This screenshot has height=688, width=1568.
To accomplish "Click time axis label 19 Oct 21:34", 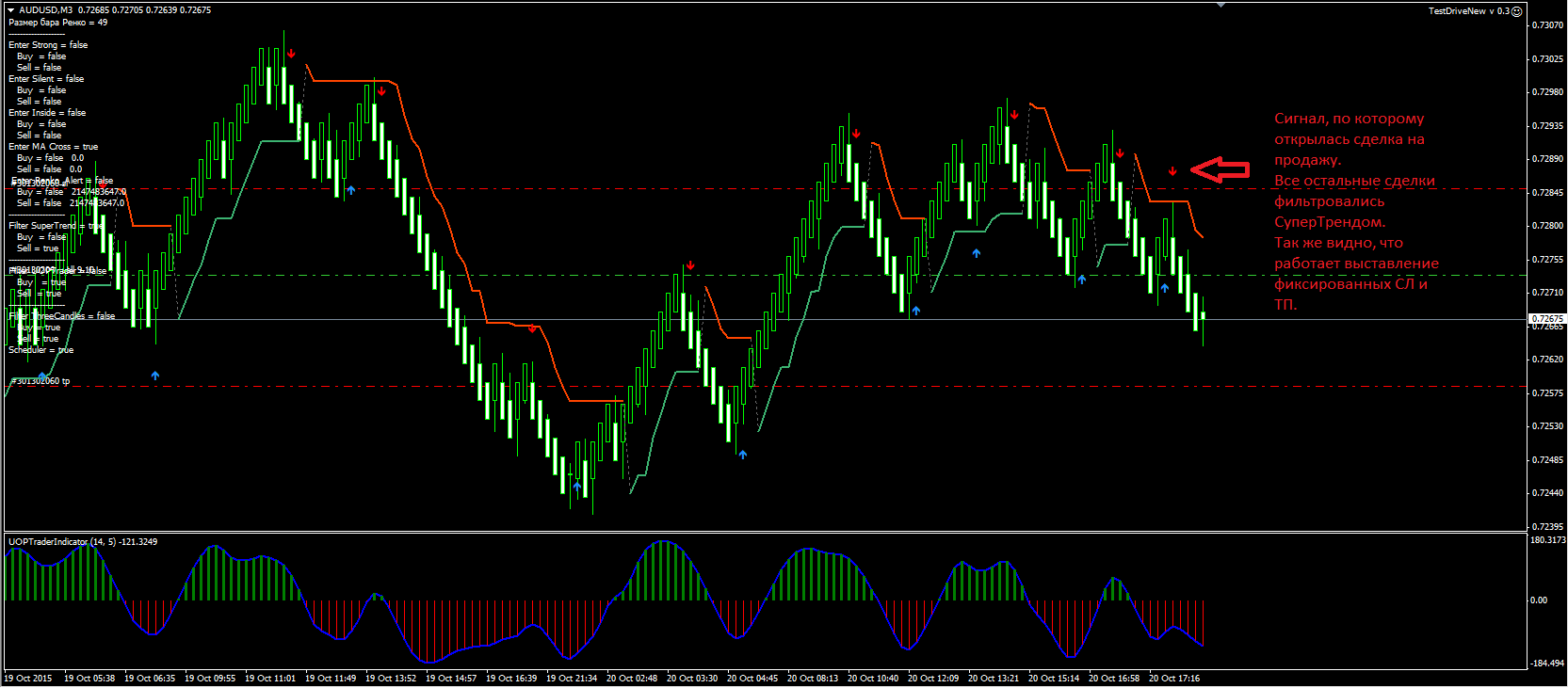I will click(572, 679).
